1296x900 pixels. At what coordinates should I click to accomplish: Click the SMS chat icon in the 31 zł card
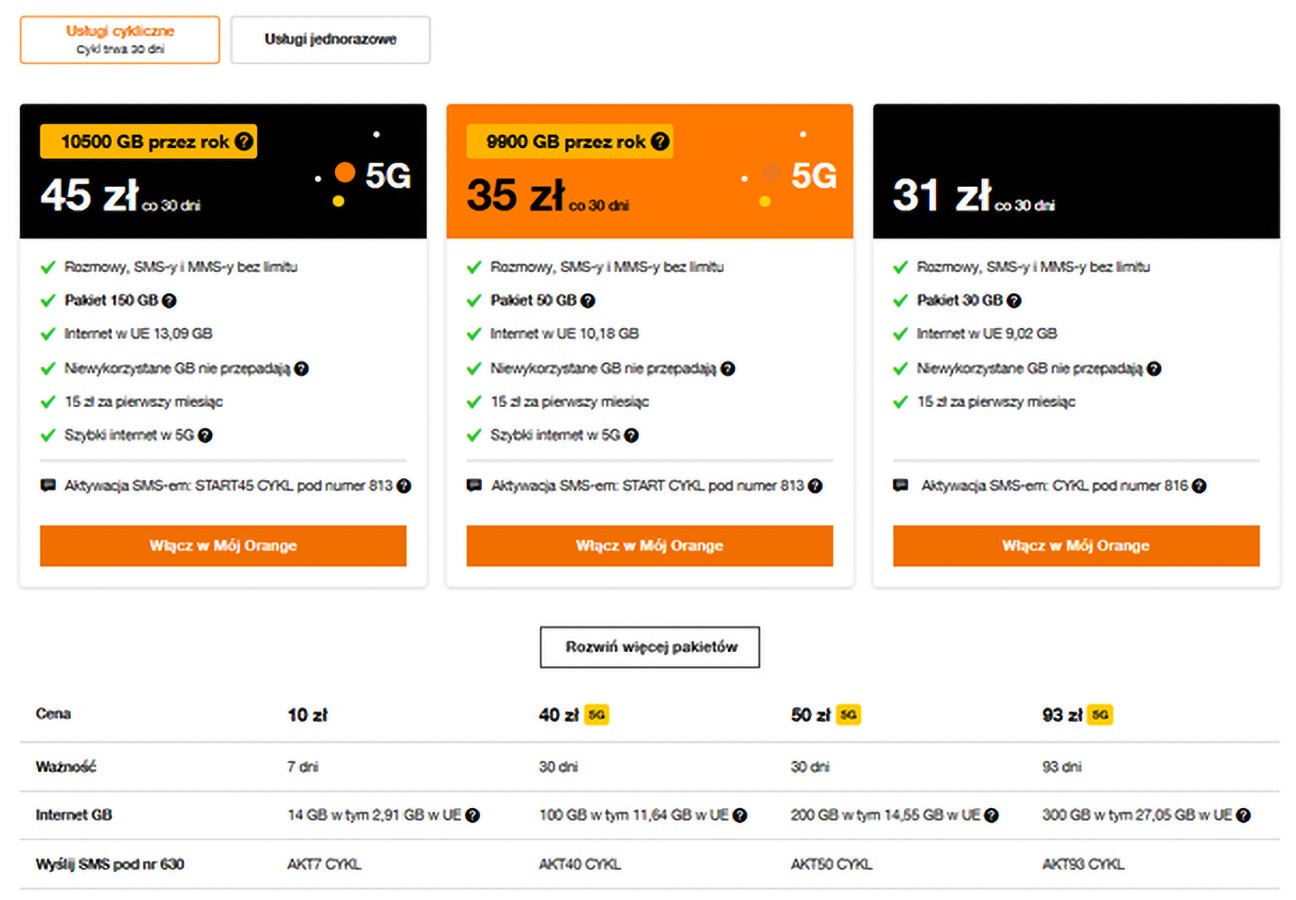(x=901, y=485)
